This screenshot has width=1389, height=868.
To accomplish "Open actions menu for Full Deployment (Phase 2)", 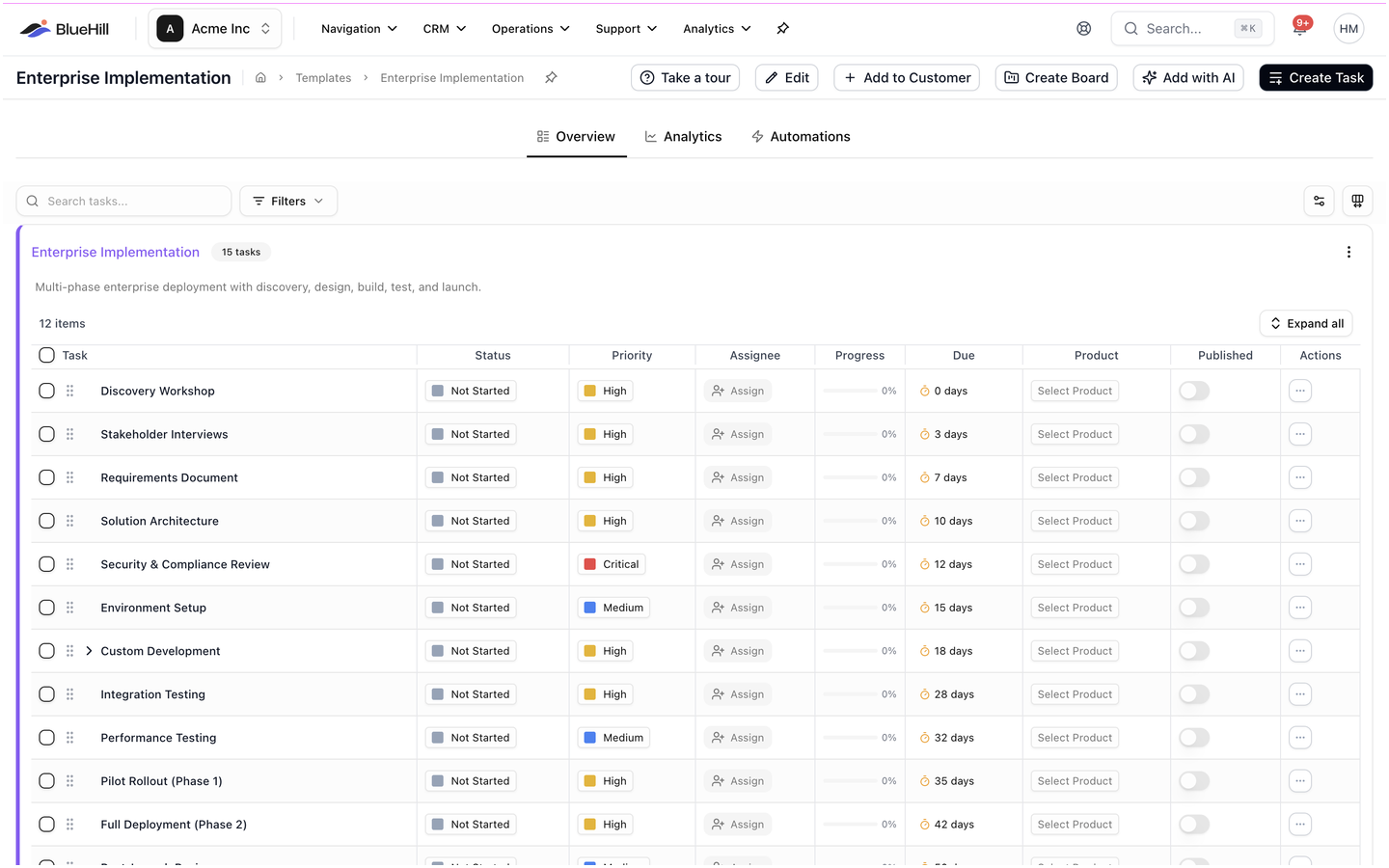I will 1300,825.
